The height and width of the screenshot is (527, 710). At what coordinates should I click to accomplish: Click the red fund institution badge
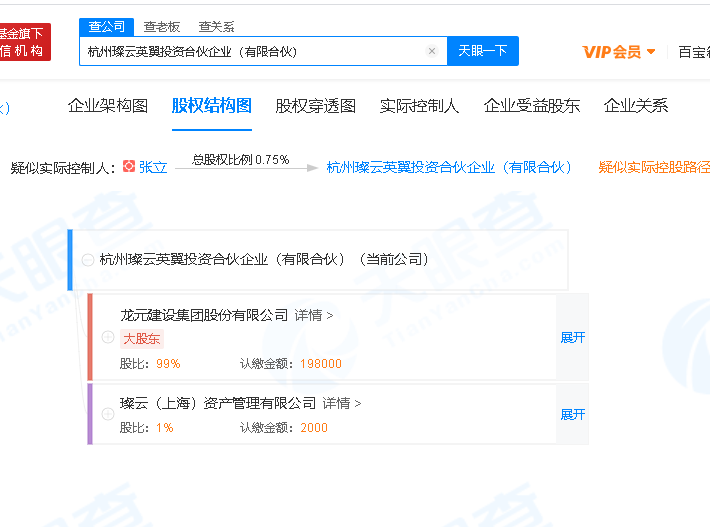click(x=25, y=42)
